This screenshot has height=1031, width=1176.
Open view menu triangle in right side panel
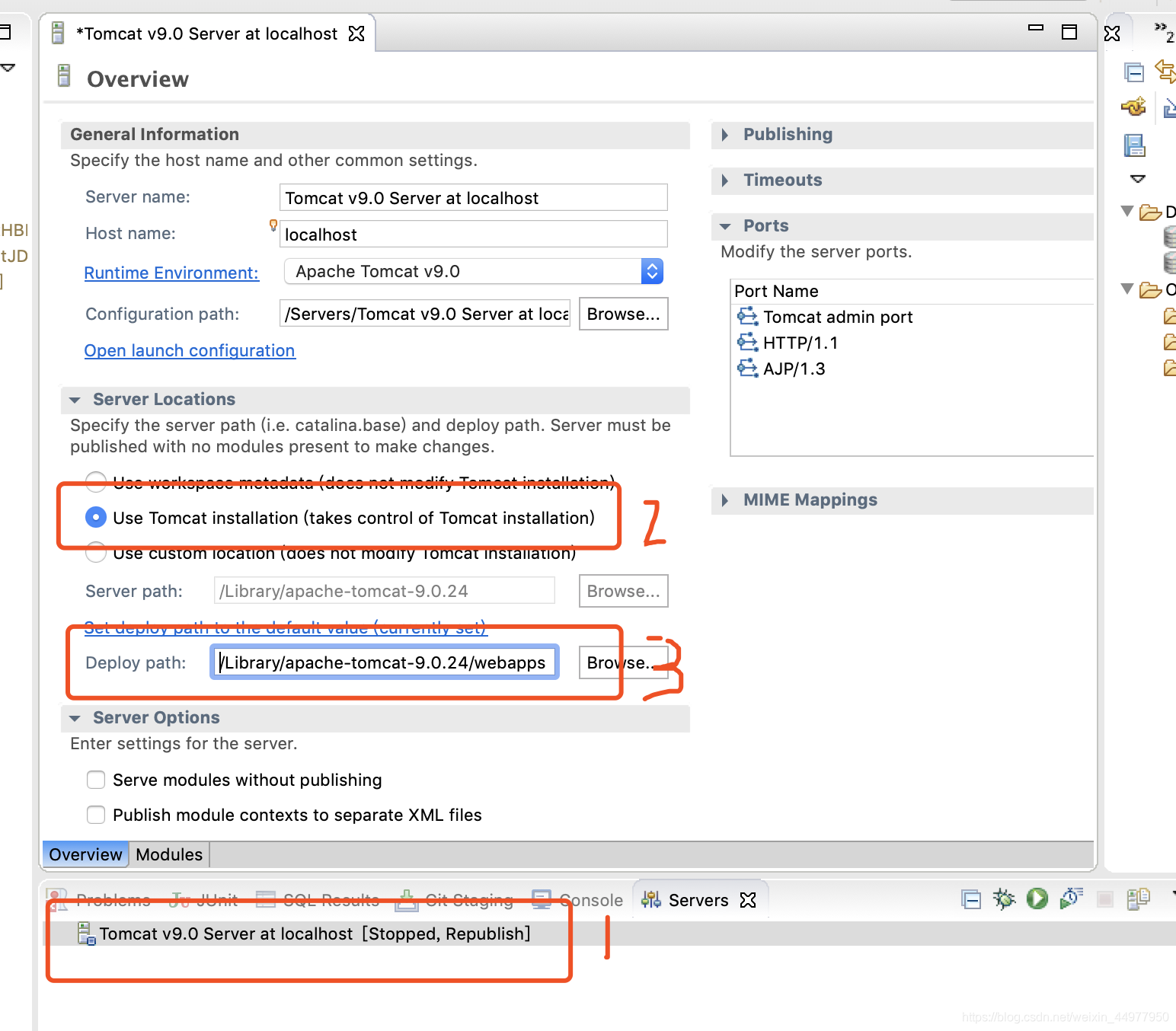click(x=1138, y=179)
